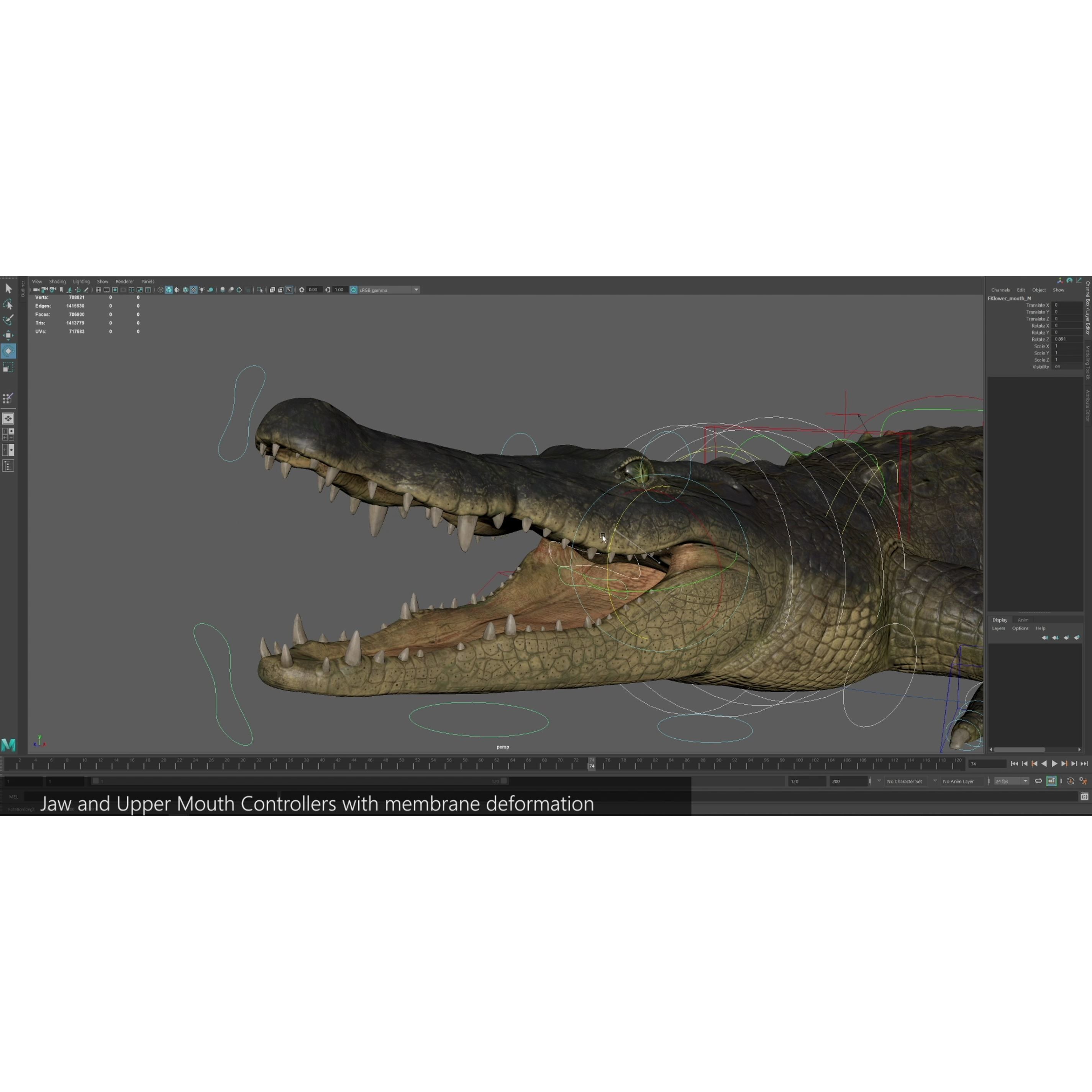This screenshot has height=1092, width=1092.
Task: Click the FKlower_mouth_M object name
Action: point(1010,298)
